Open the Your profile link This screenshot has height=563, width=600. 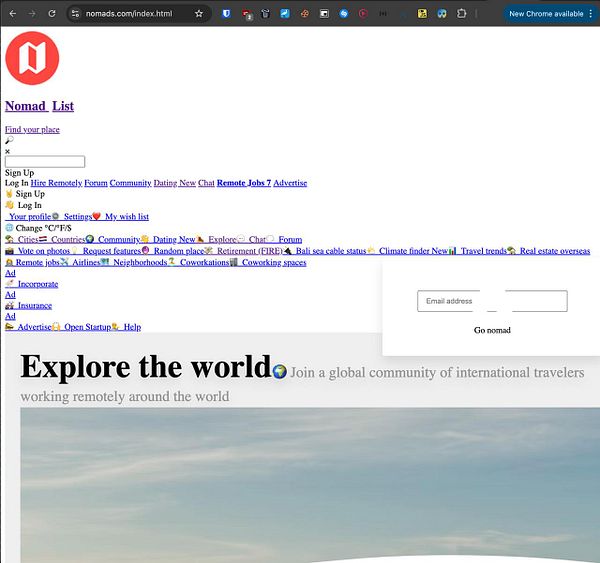coord(30,217)
